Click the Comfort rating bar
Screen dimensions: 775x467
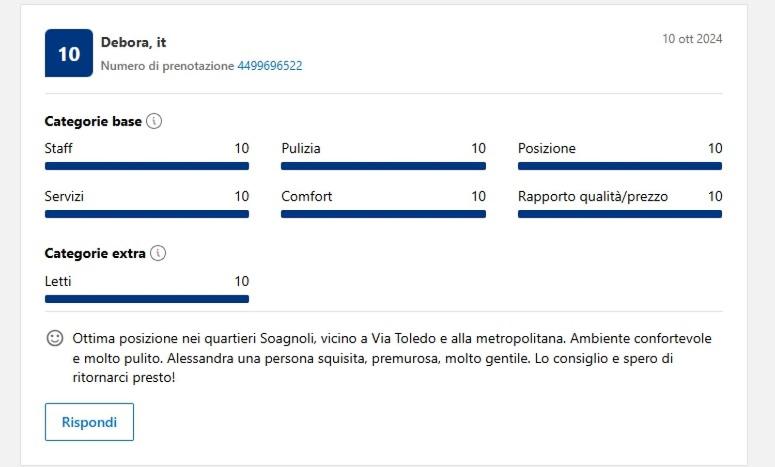(383, 214)
